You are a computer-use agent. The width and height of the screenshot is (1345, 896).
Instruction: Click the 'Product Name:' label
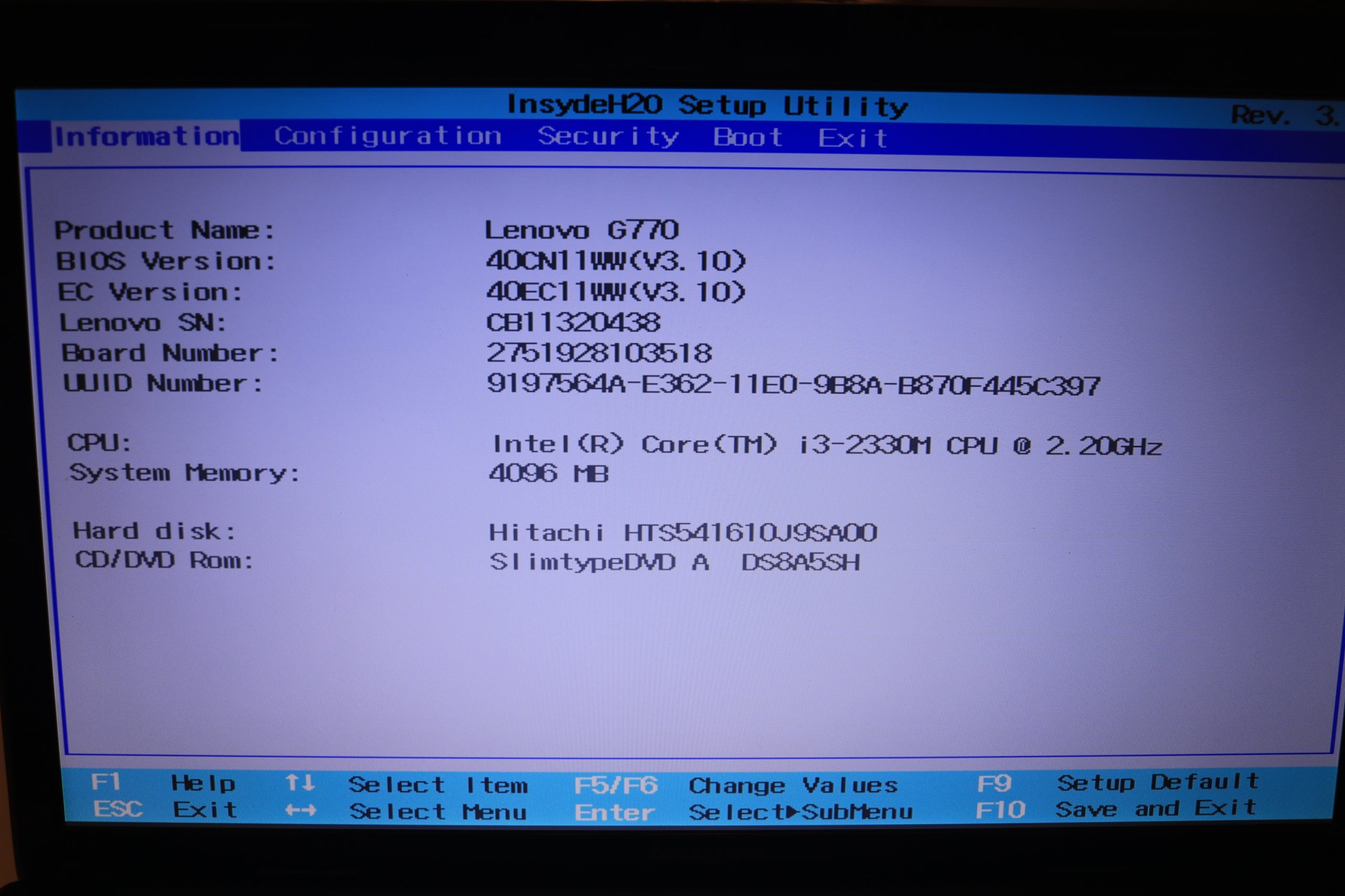pyautogui.click(x=164, y=230)
